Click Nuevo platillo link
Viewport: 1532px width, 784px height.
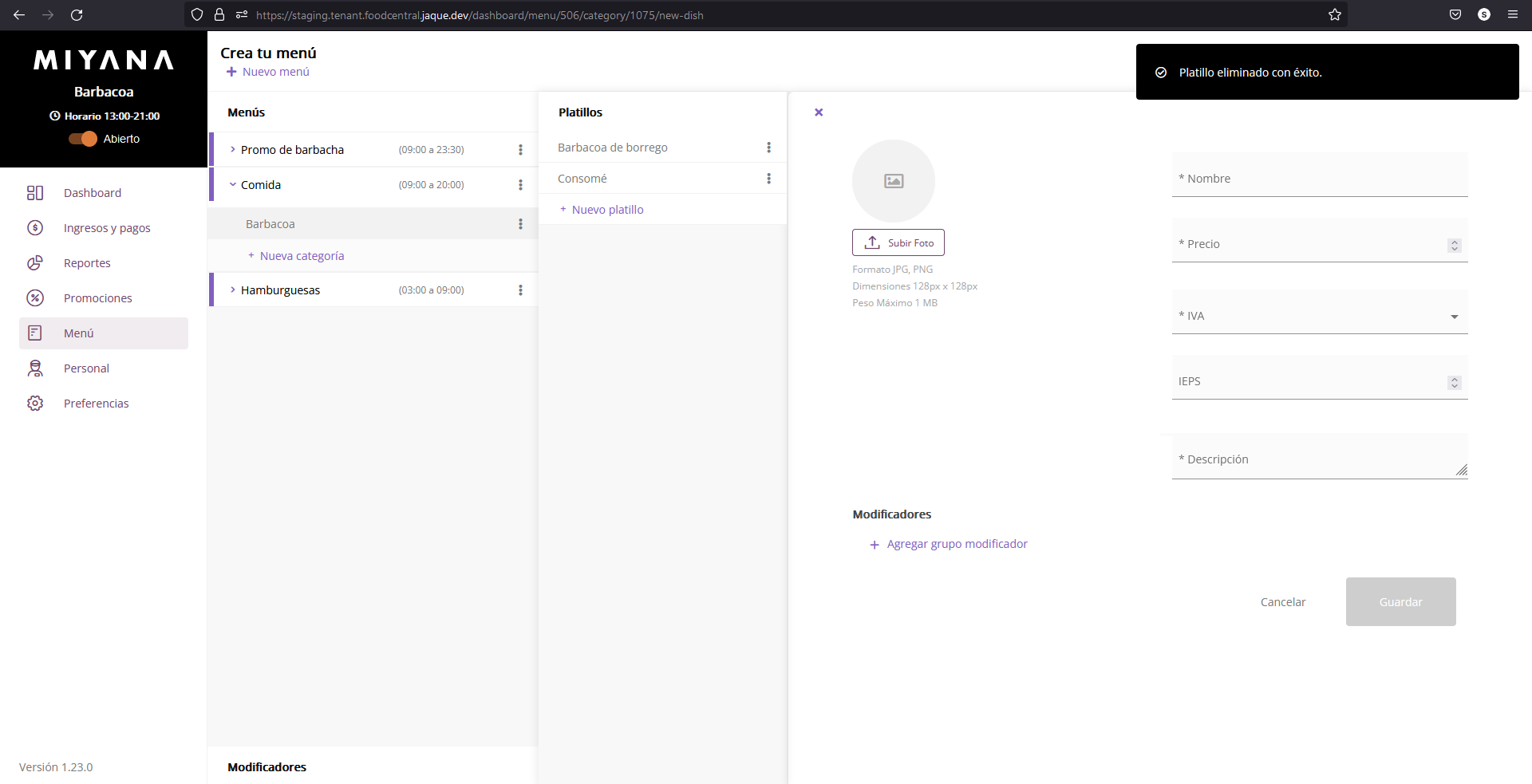coord(602,210)
